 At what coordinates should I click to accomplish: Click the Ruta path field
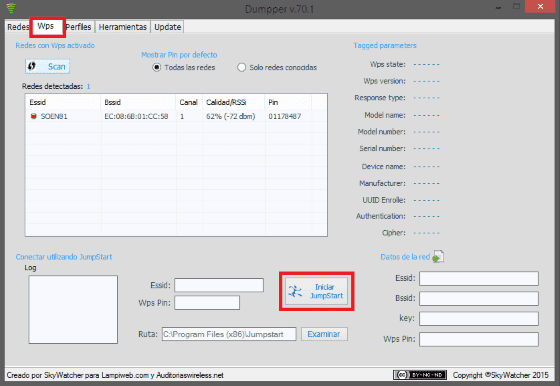229,334
